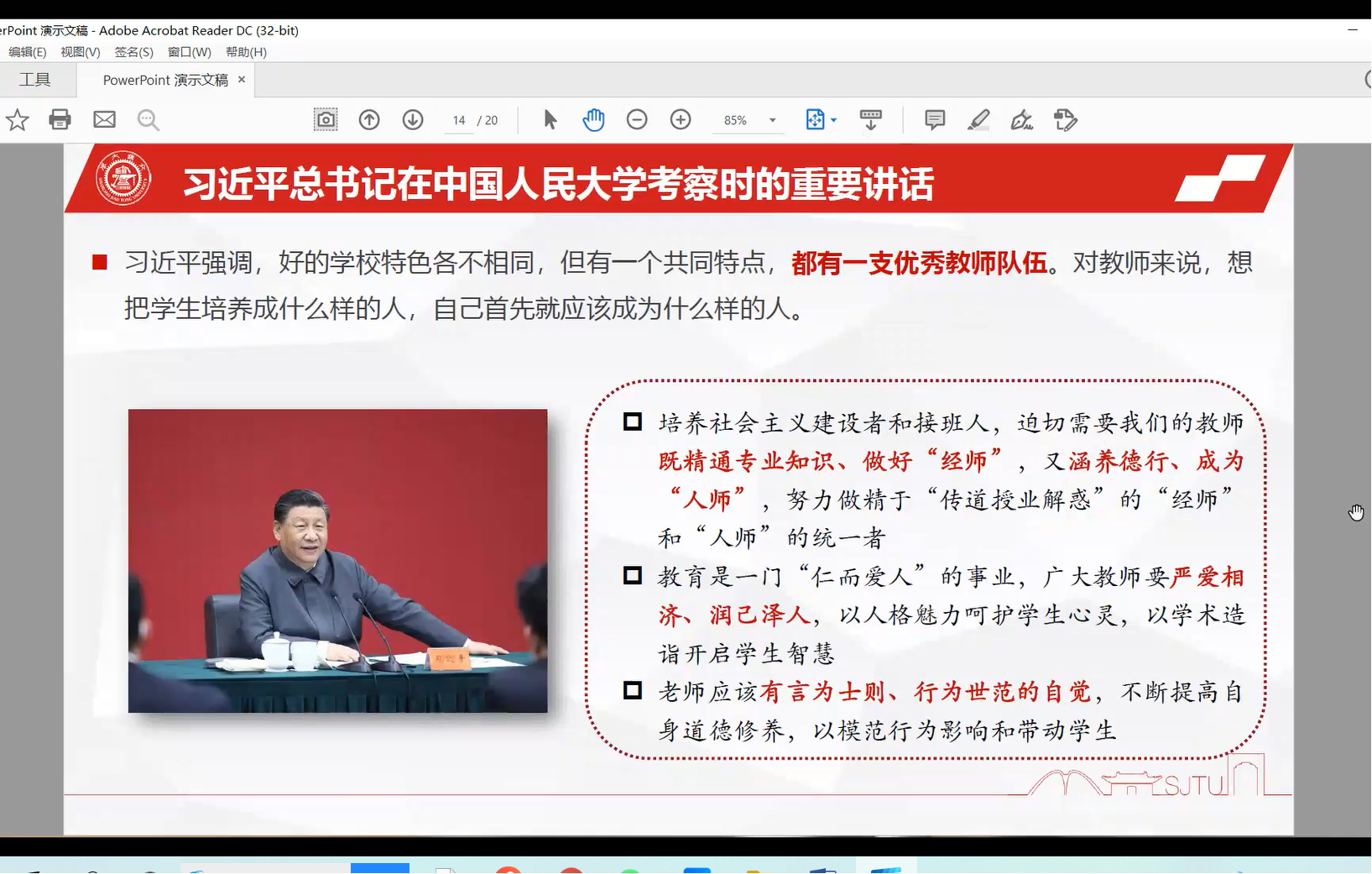
Task: Zoom in with the plus icon
Action: [681, 120]
